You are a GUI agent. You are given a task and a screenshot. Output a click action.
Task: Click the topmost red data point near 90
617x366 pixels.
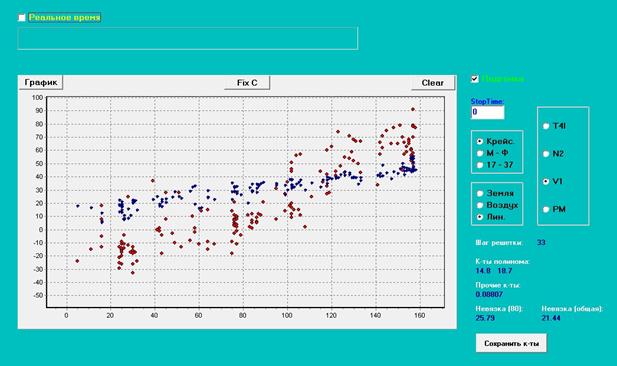coord(413,109)
